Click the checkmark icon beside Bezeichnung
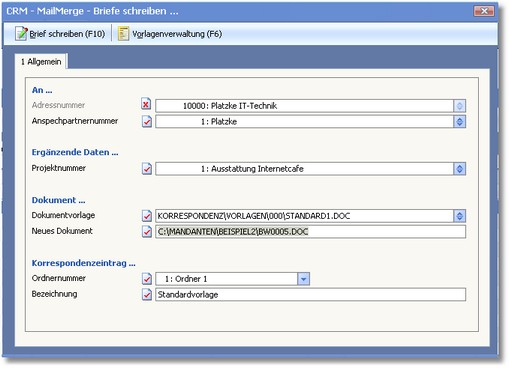 (147, 294)
